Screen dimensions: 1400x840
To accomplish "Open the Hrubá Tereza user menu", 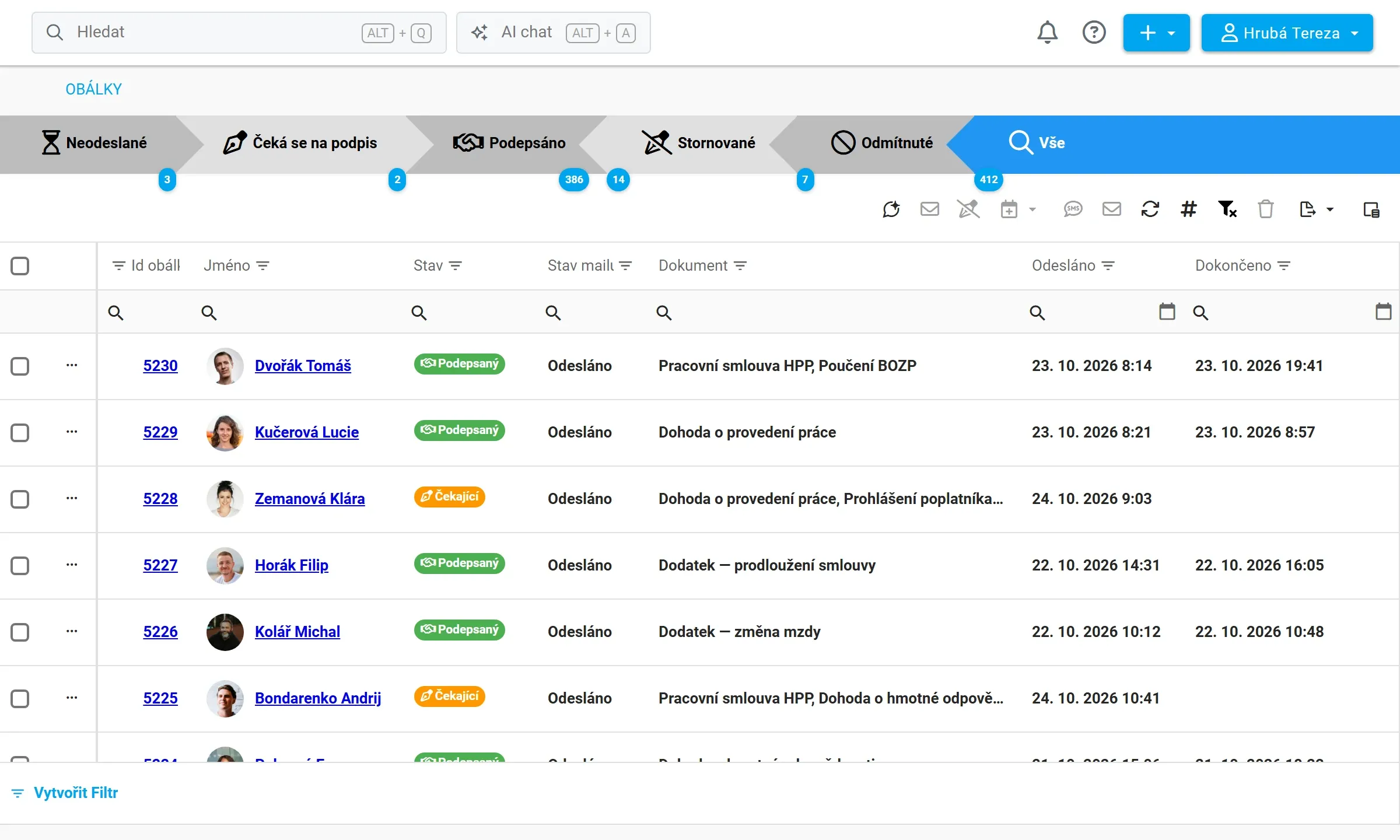I will pyautogui.click(x=1287, y=33).
